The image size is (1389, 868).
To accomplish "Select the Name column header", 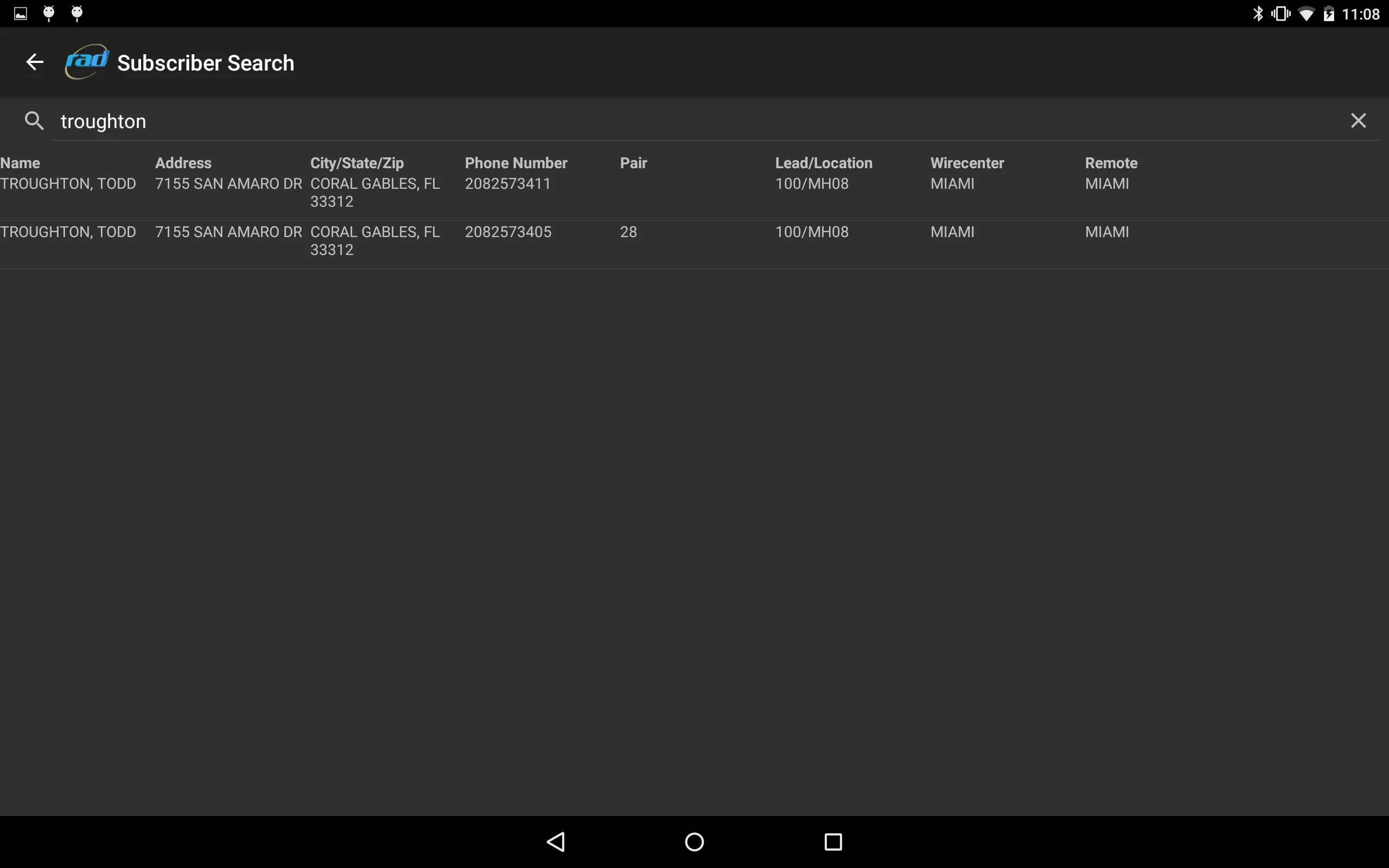I will pyautogui.click(x=20, y=163).
